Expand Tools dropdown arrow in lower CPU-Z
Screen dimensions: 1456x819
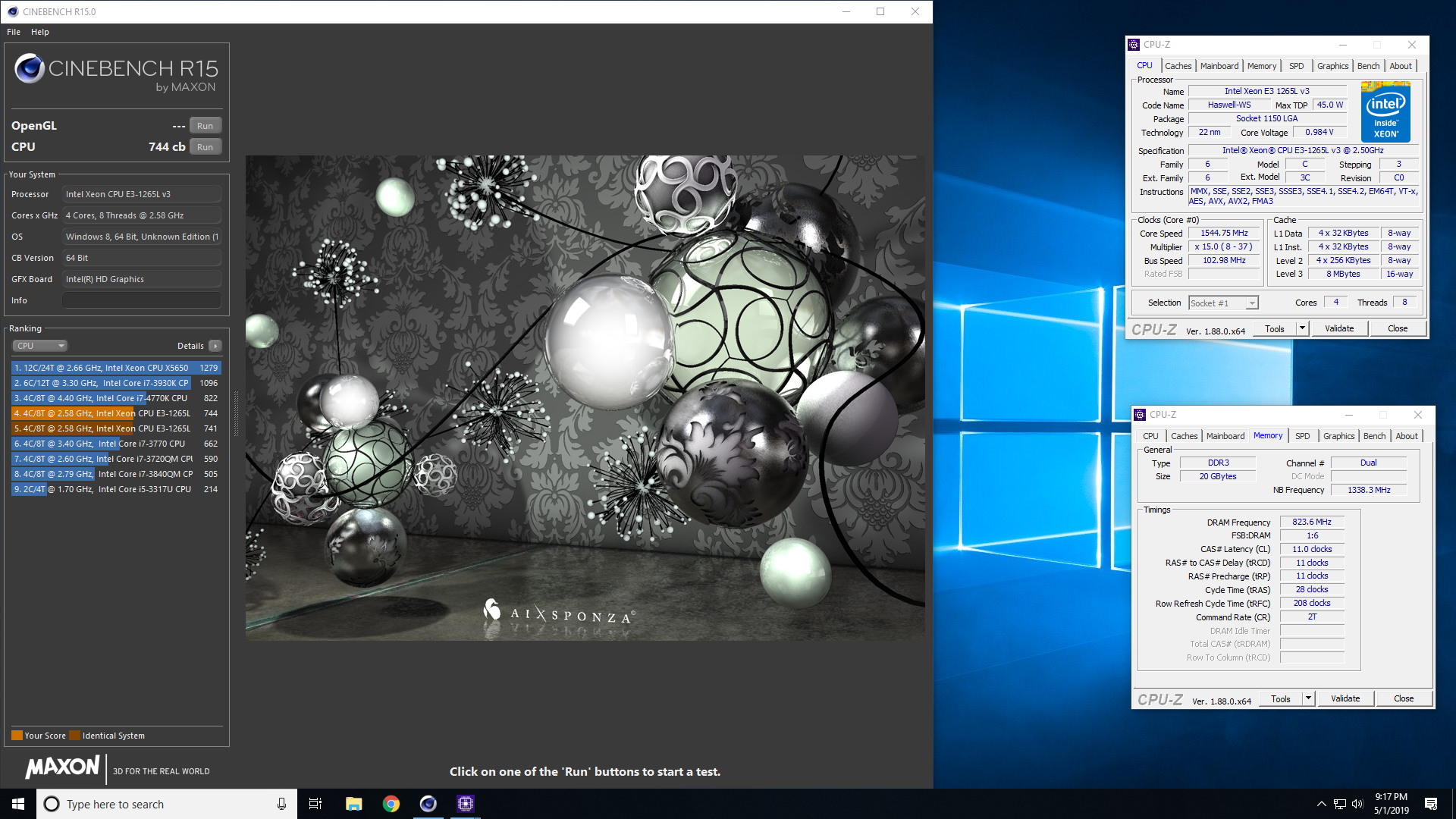pos(1308,699)
